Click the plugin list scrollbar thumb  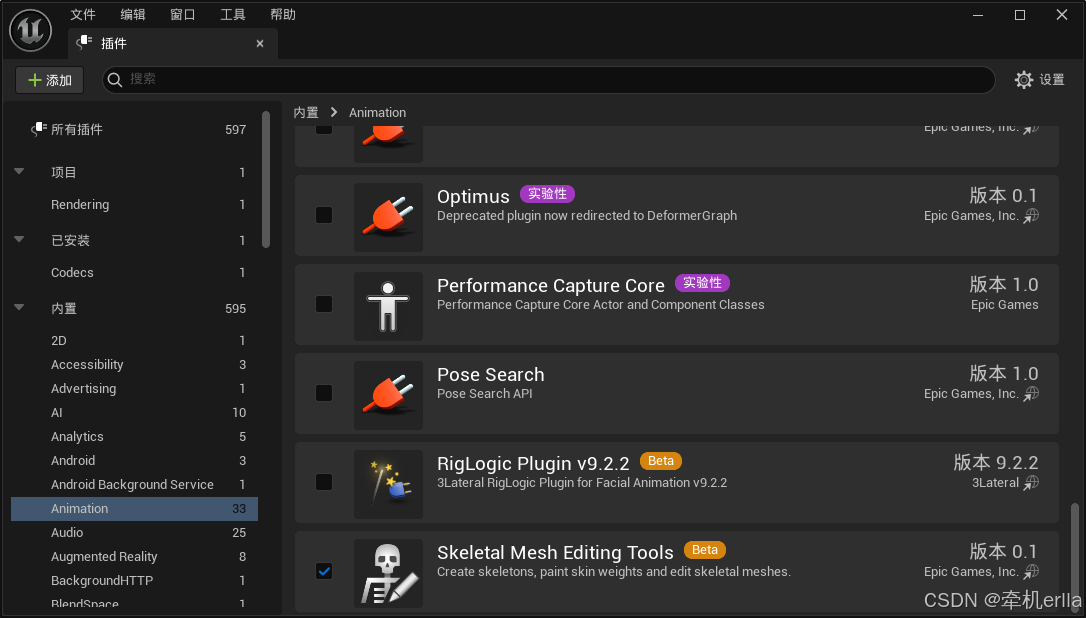pos(1075,557)
